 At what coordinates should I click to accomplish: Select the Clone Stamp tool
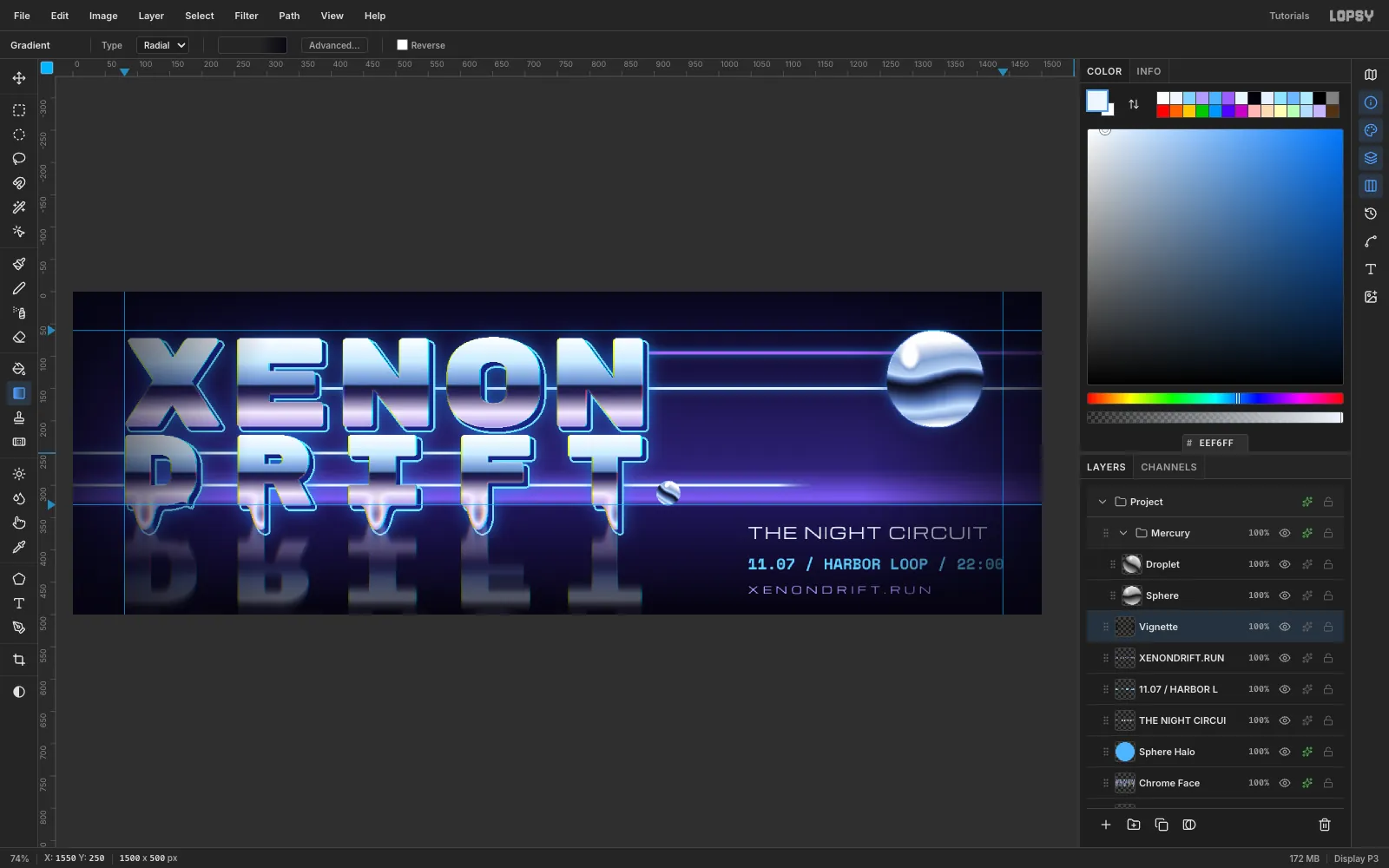[x=18, y=418]
